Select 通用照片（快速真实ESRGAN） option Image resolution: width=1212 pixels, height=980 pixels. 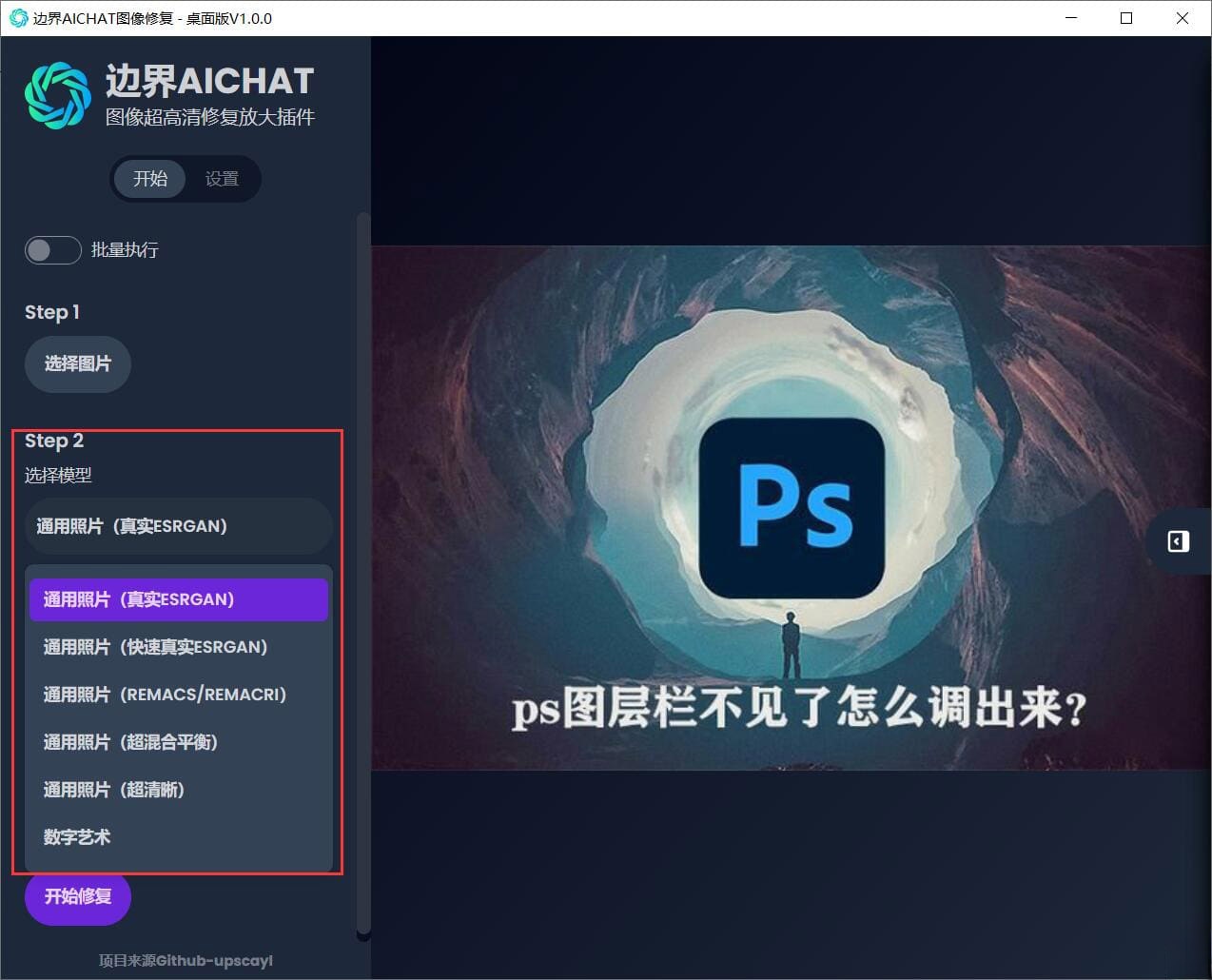point(179,647)
